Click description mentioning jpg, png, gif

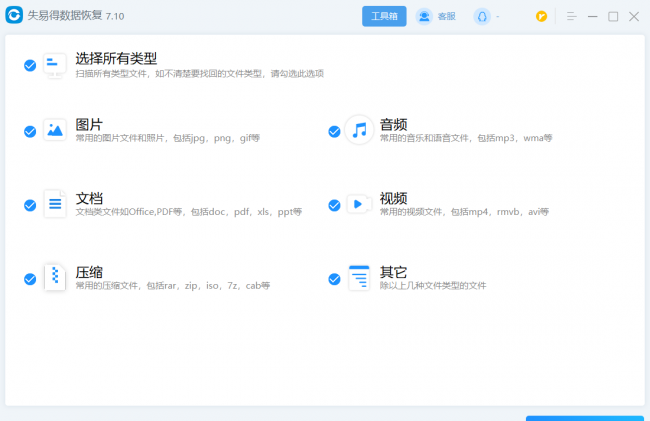167,138
